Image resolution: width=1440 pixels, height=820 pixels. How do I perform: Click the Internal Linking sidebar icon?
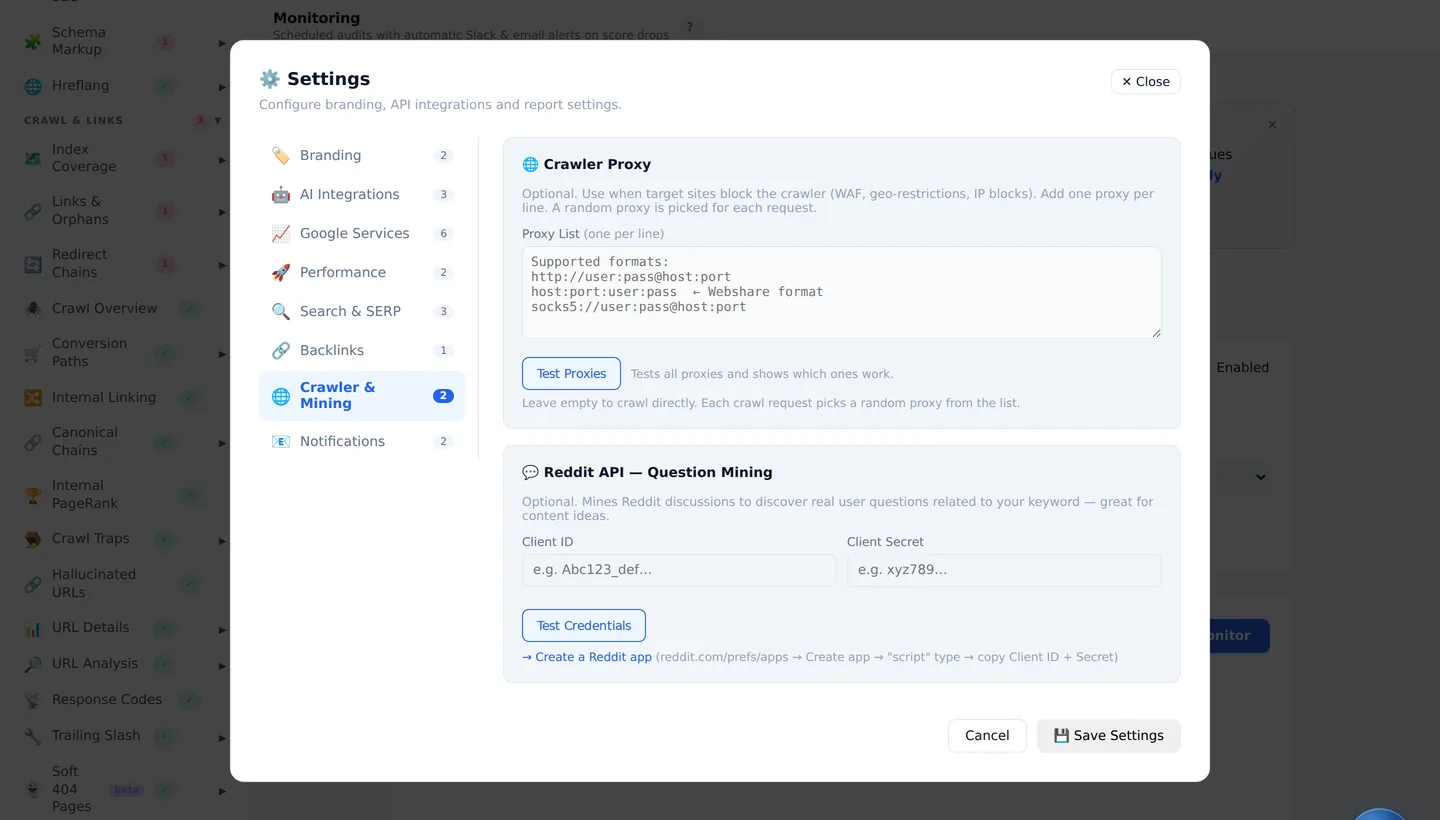tap(33, 397)
